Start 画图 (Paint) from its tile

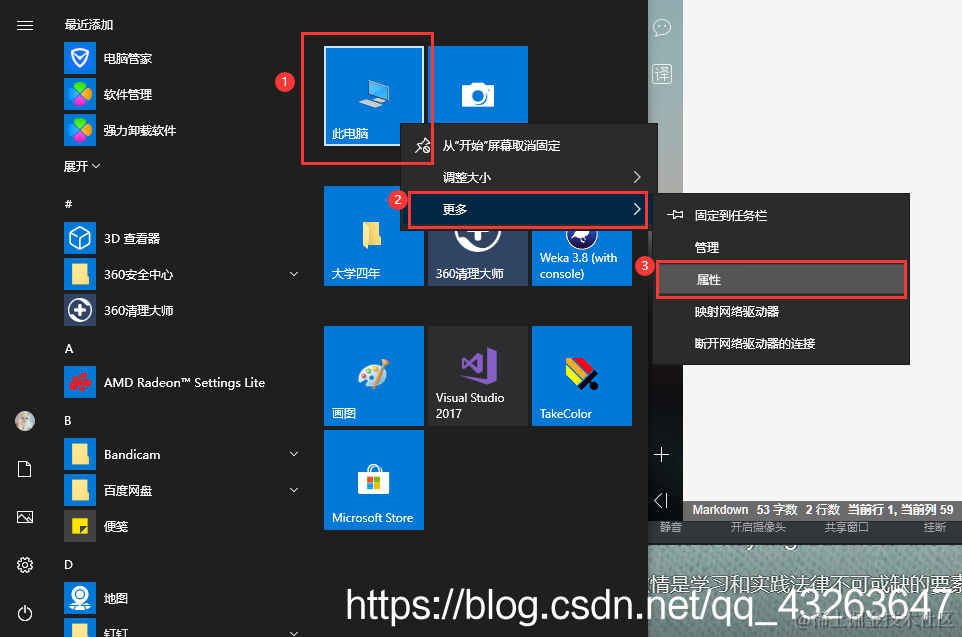pyautogui.click(x=373, y=375)
